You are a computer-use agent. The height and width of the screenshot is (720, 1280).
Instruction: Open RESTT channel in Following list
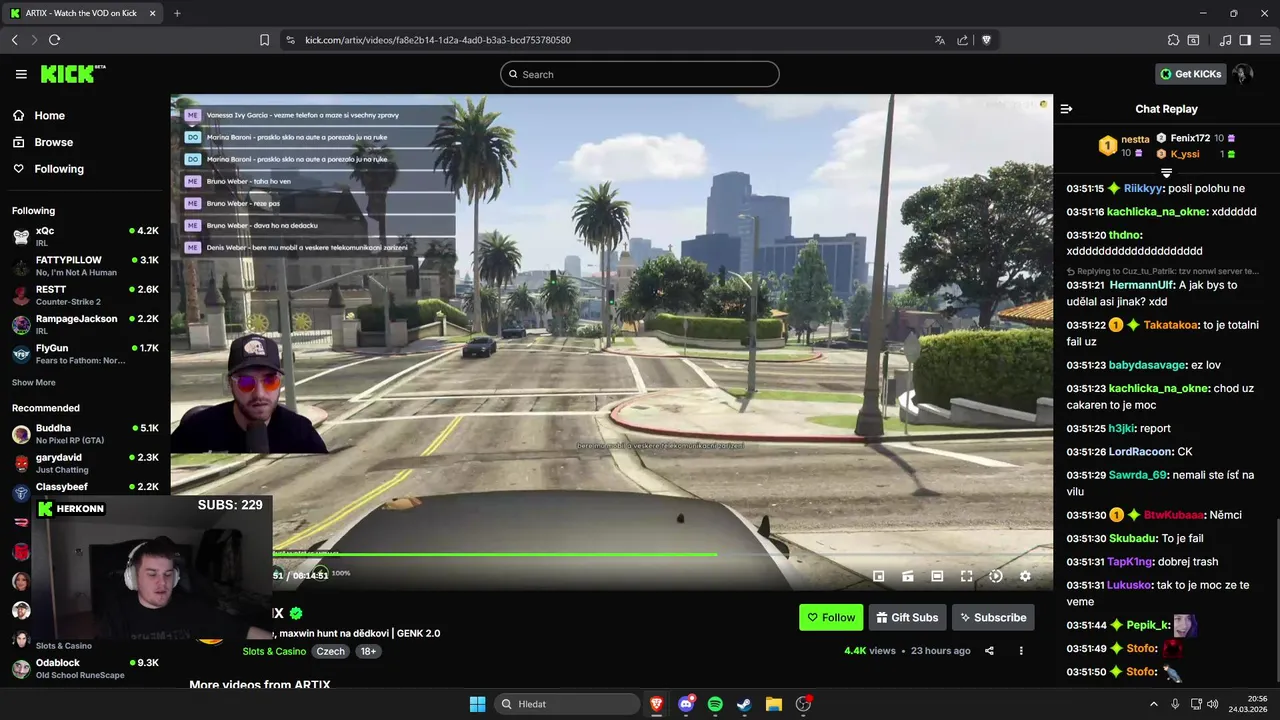click(85, 294)
